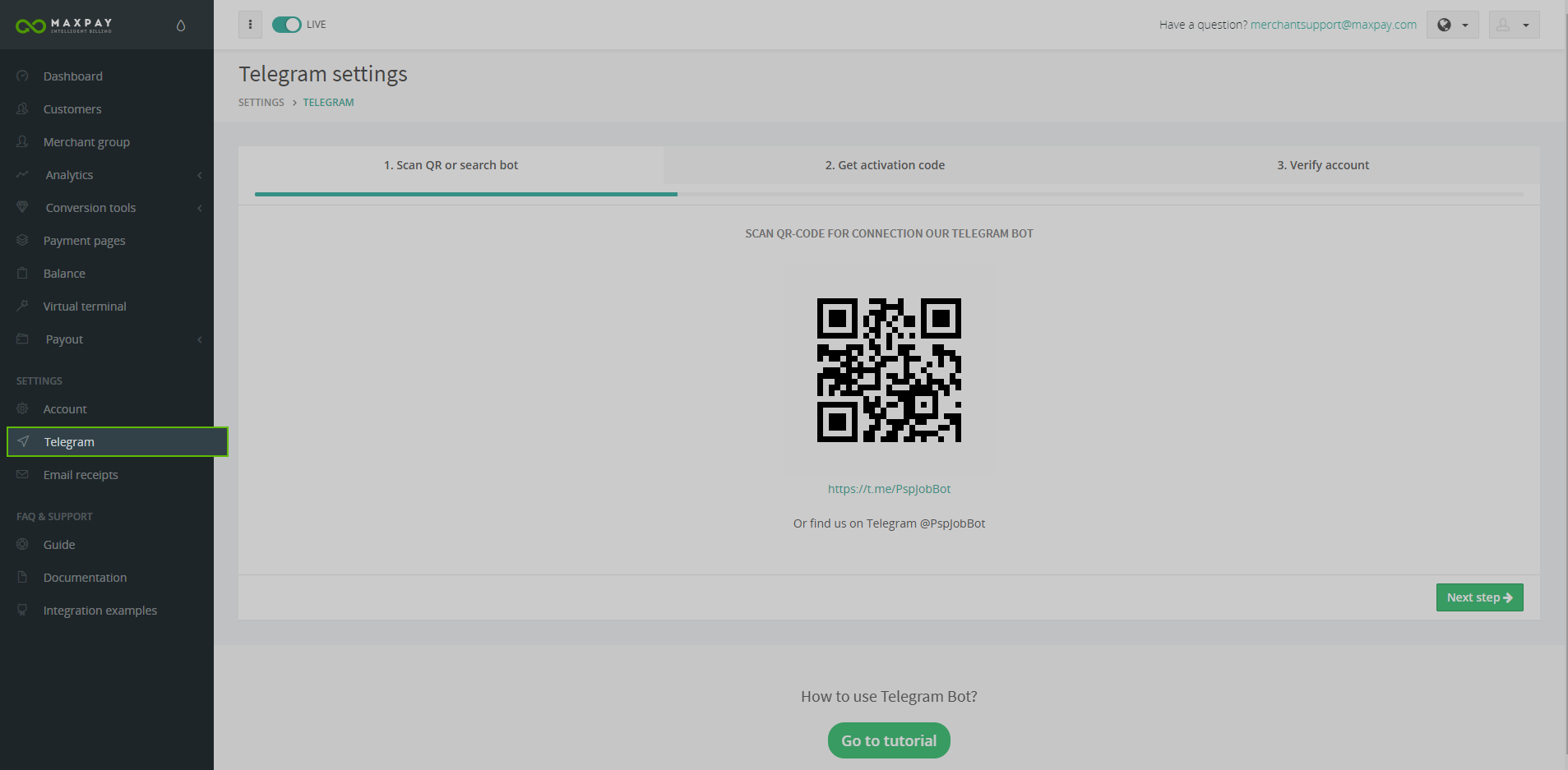Open the https://t.me/PspJobBot link

889,489
